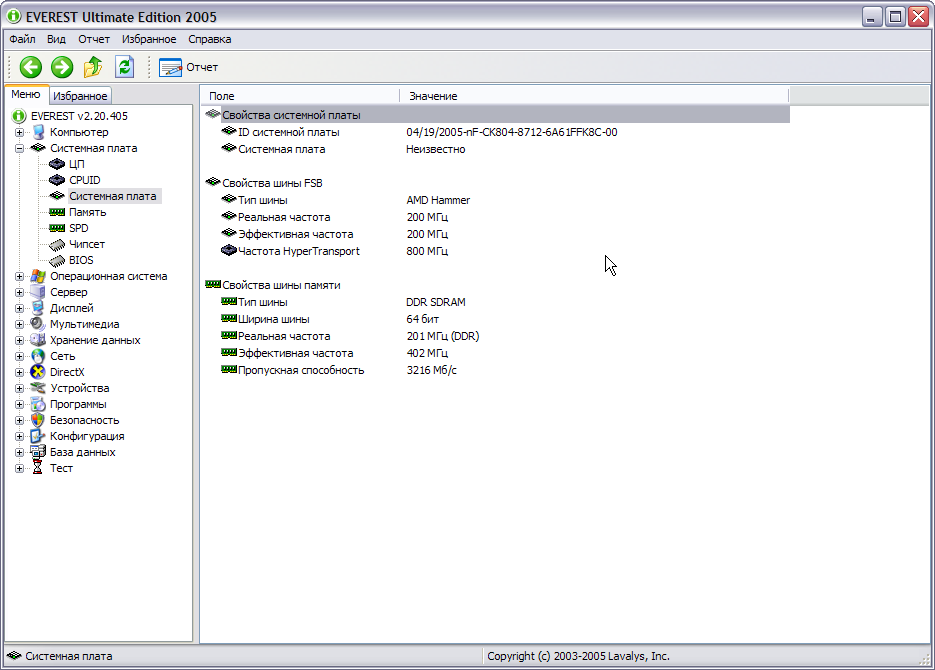Click the SPD memory module icon

point(57,228)
